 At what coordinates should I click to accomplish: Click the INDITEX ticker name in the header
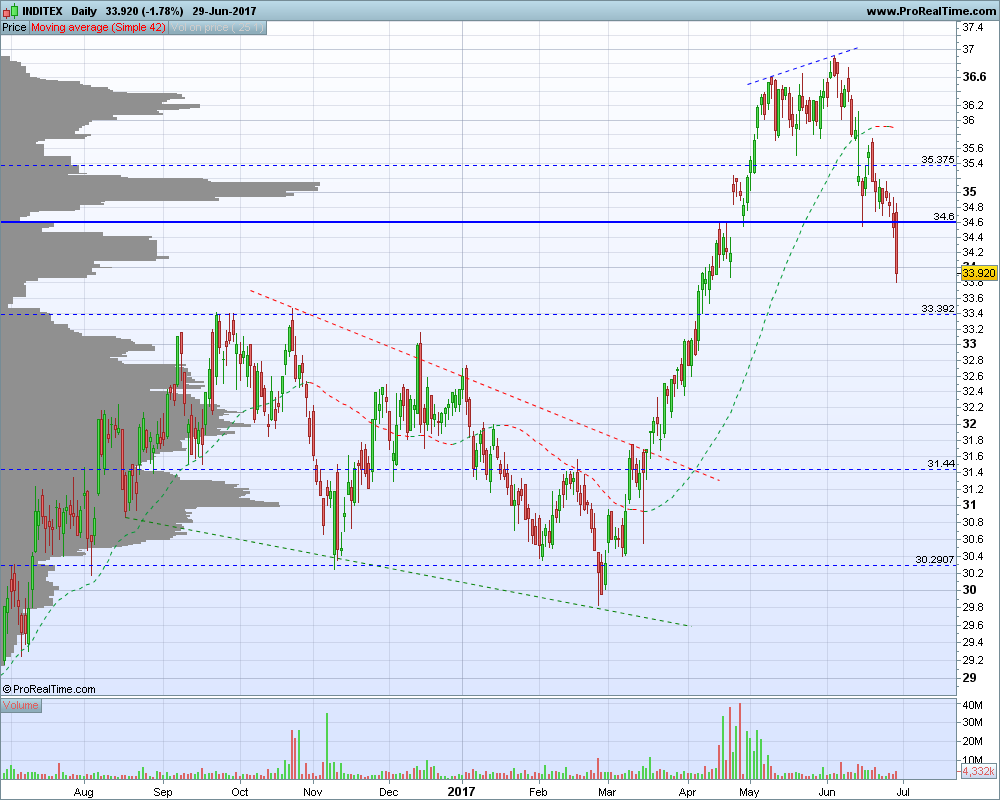click(42, 11)
